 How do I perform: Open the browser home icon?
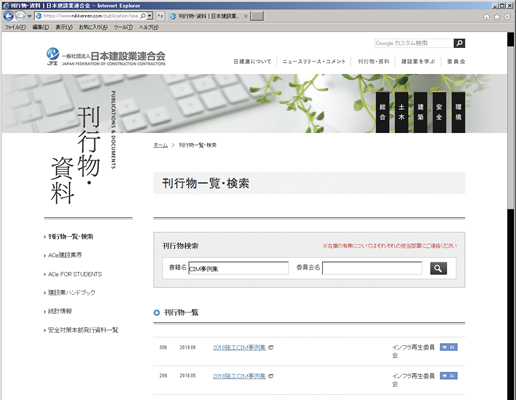[x=487, y=17]
